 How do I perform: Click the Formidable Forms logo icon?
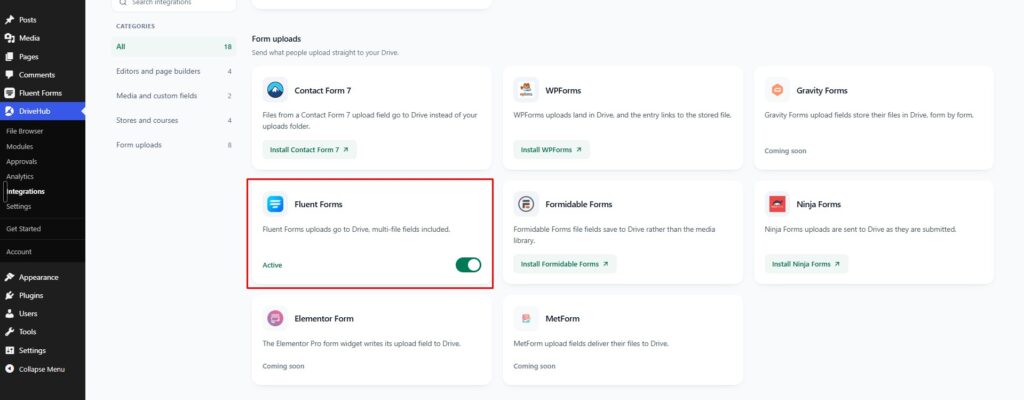pyautogui.click(x=526, y=204)
